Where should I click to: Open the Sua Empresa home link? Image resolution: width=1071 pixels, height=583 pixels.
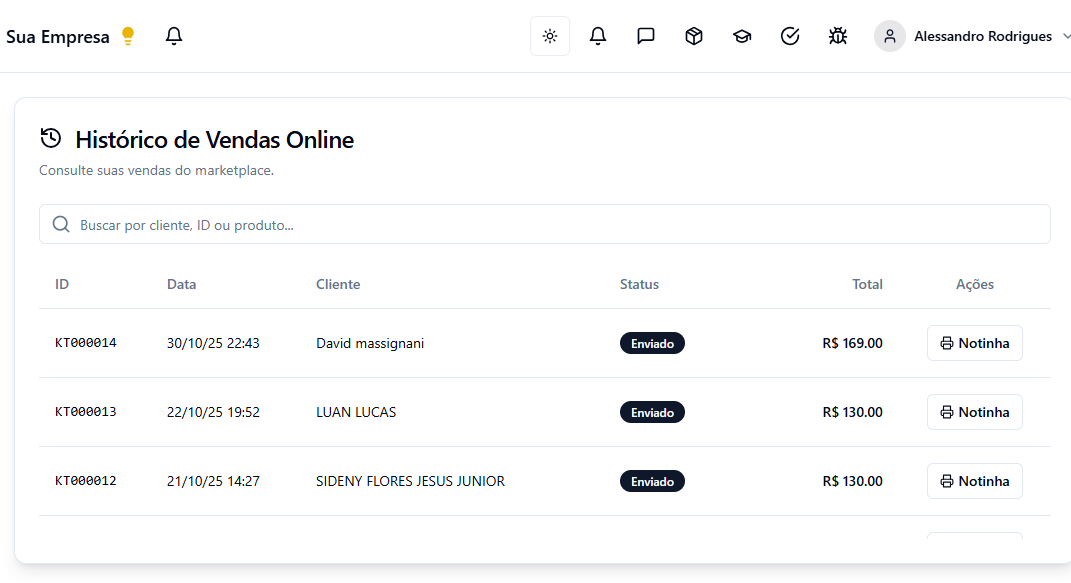[x=57, y=35]
